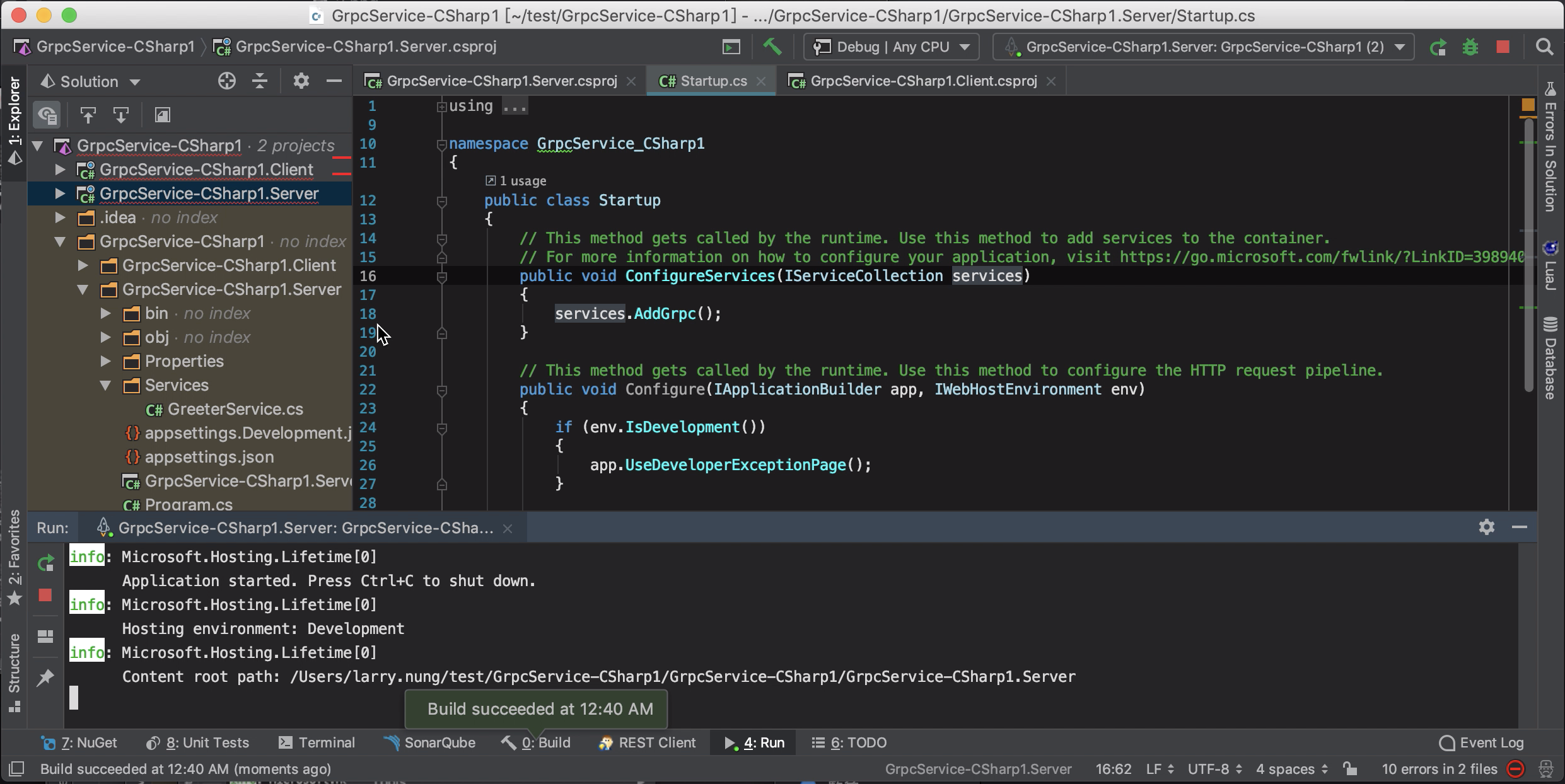Screen dimensions: 1565x784
Task: Open the Terminal tool window
Action: click(317, 742)
